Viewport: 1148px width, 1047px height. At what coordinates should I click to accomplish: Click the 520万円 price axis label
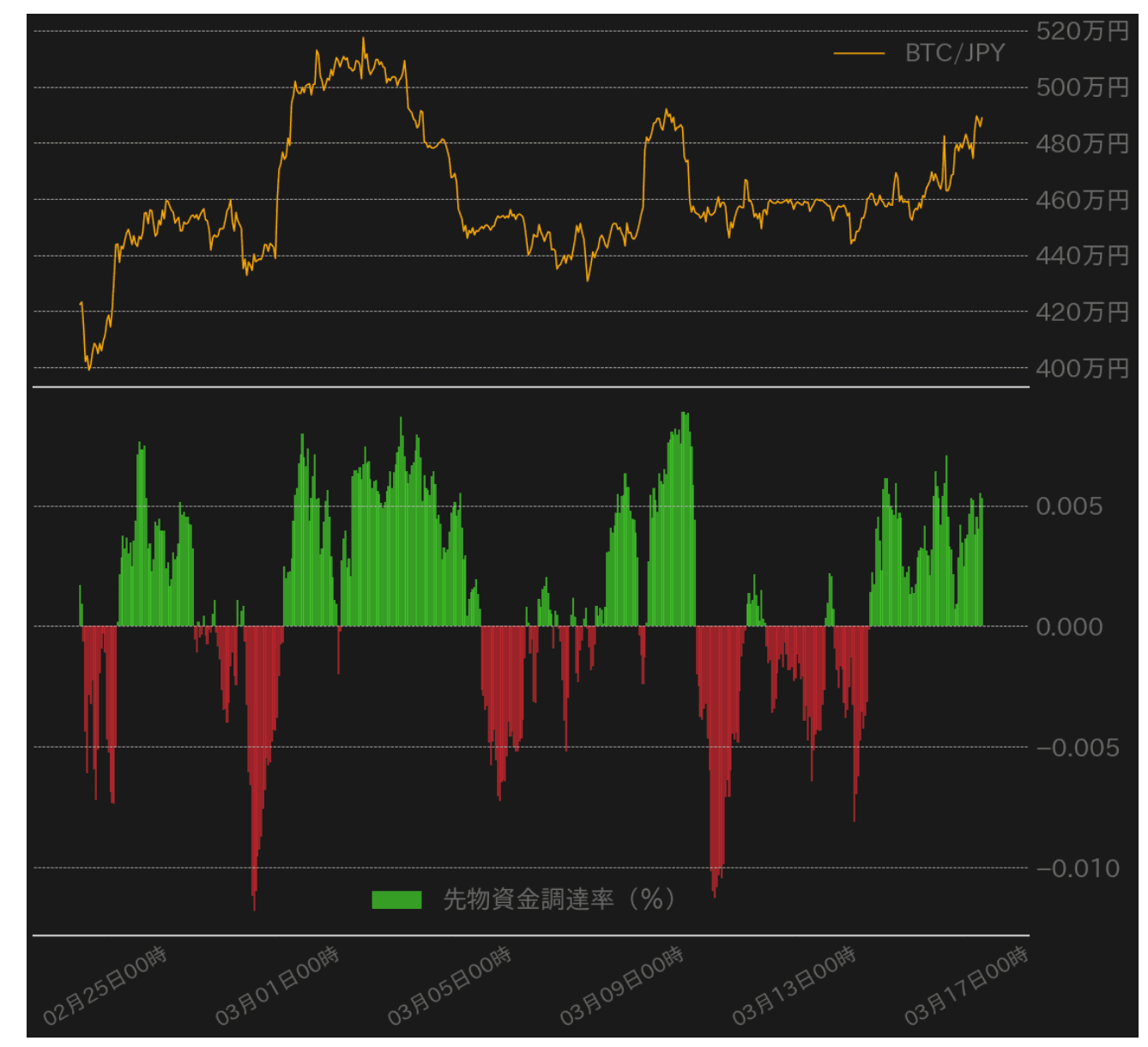click(1081, 32)
